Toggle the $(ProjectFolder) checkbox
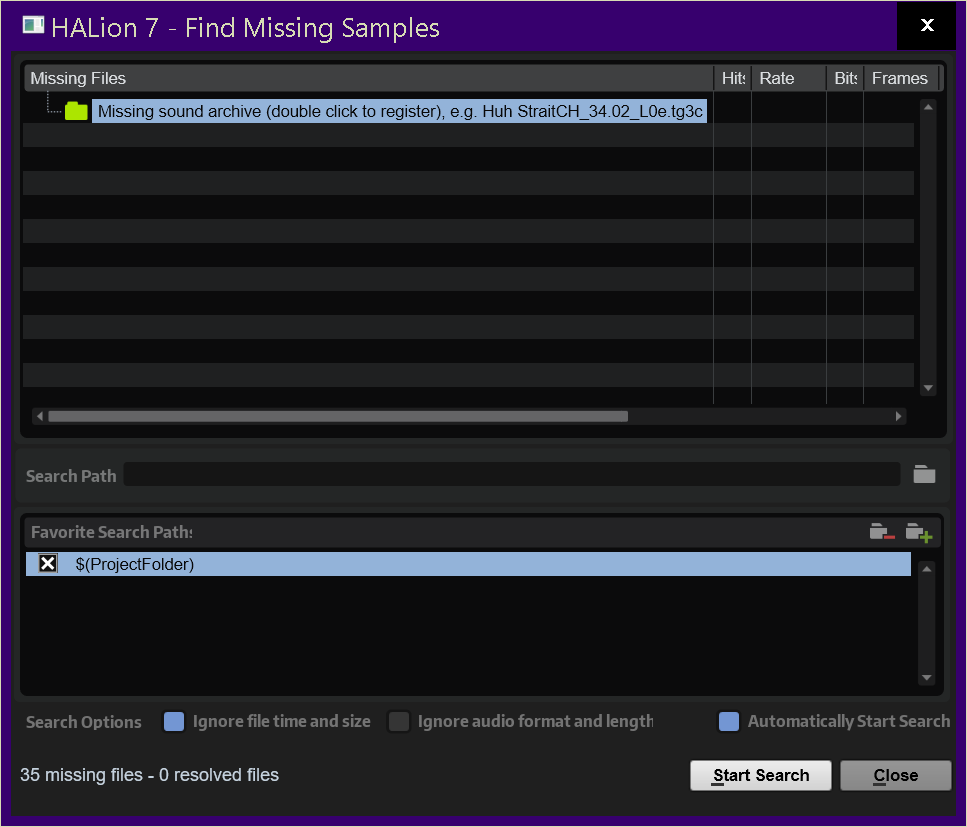Image resolution: width=967 pixels, height=827 pixels. coord(47,564)
